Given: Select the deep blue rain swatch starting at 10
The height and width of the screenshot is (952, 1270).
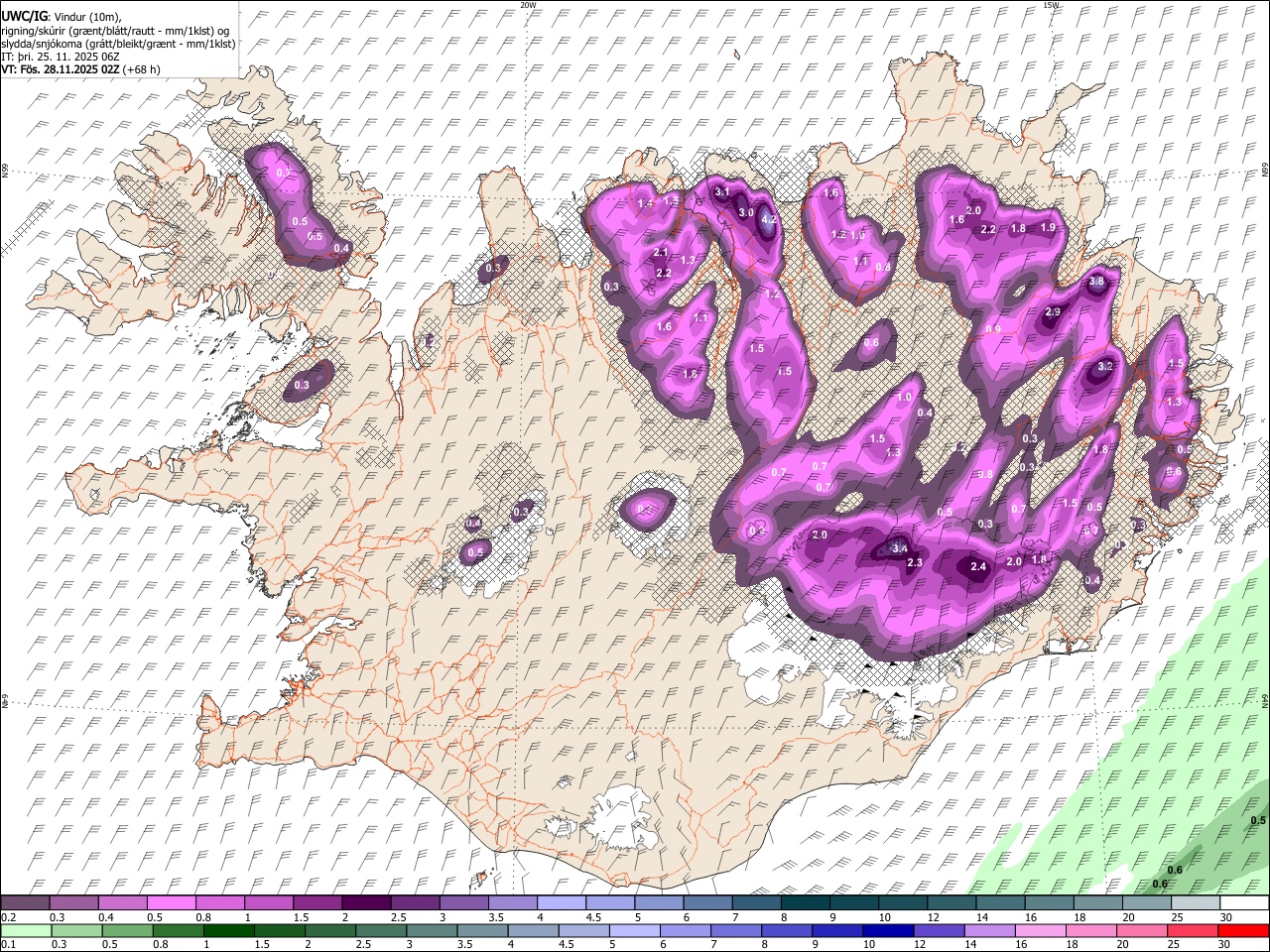Looking at the screenshot, I should pos(887,931).
